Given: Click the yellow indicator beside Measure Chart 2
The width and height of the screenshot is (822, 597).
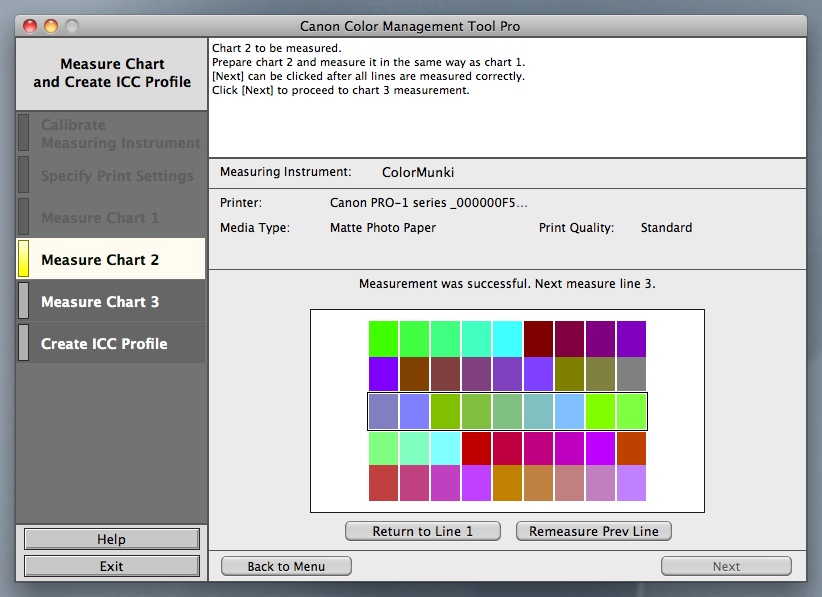Looking at the screenshot, I should click(24, 259).
